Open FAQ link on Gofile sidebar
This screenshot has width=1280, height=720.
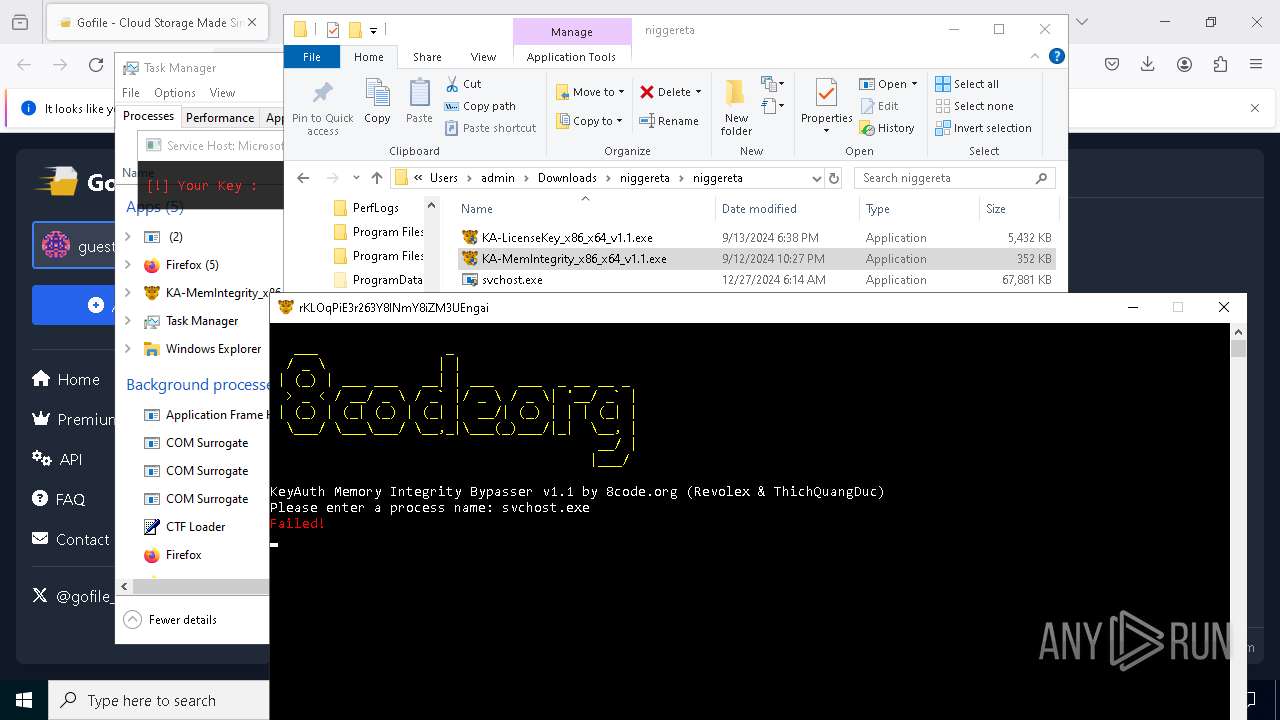pyautogui.click(x=58, y=499)
